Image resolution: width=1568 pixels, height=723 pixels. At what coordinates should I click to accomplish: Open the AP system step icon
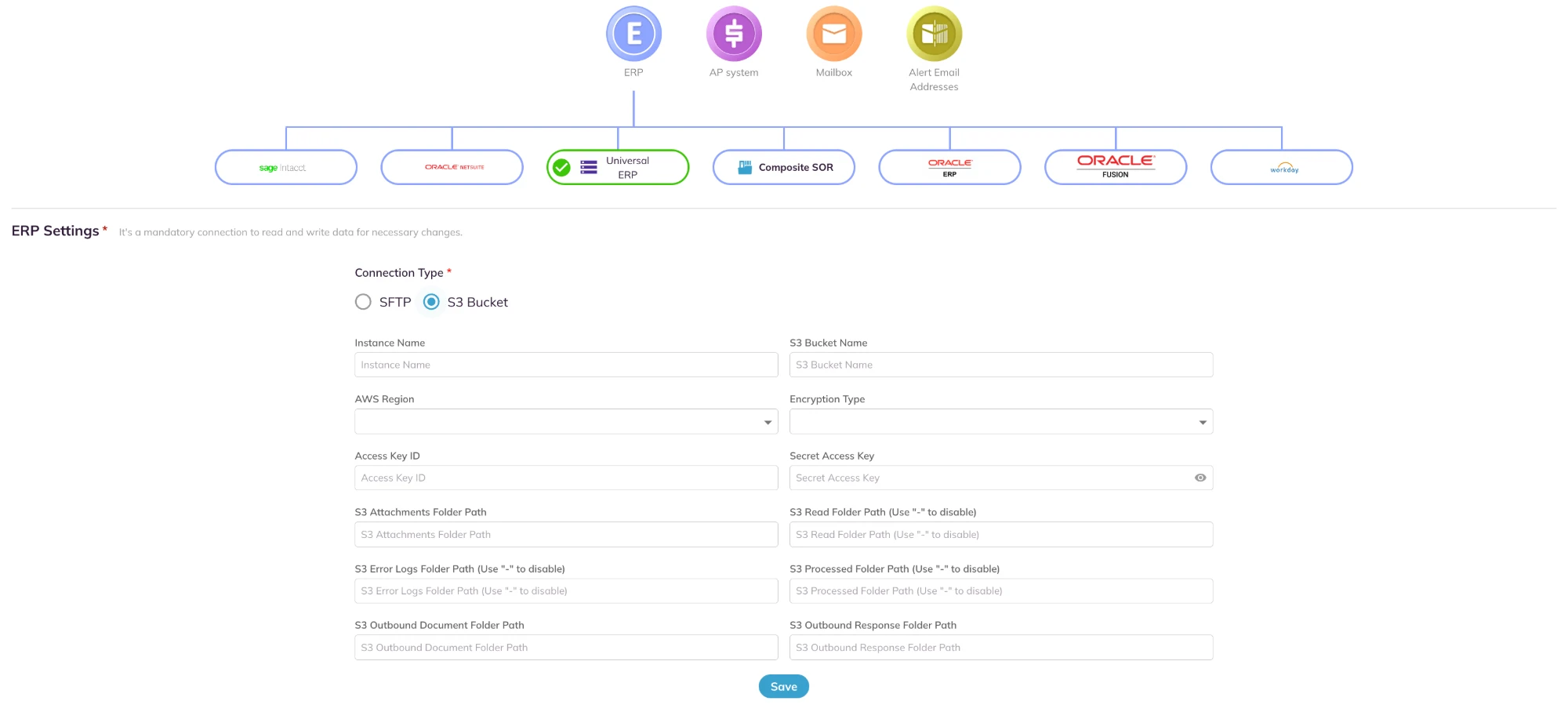(x=734, y=34)
